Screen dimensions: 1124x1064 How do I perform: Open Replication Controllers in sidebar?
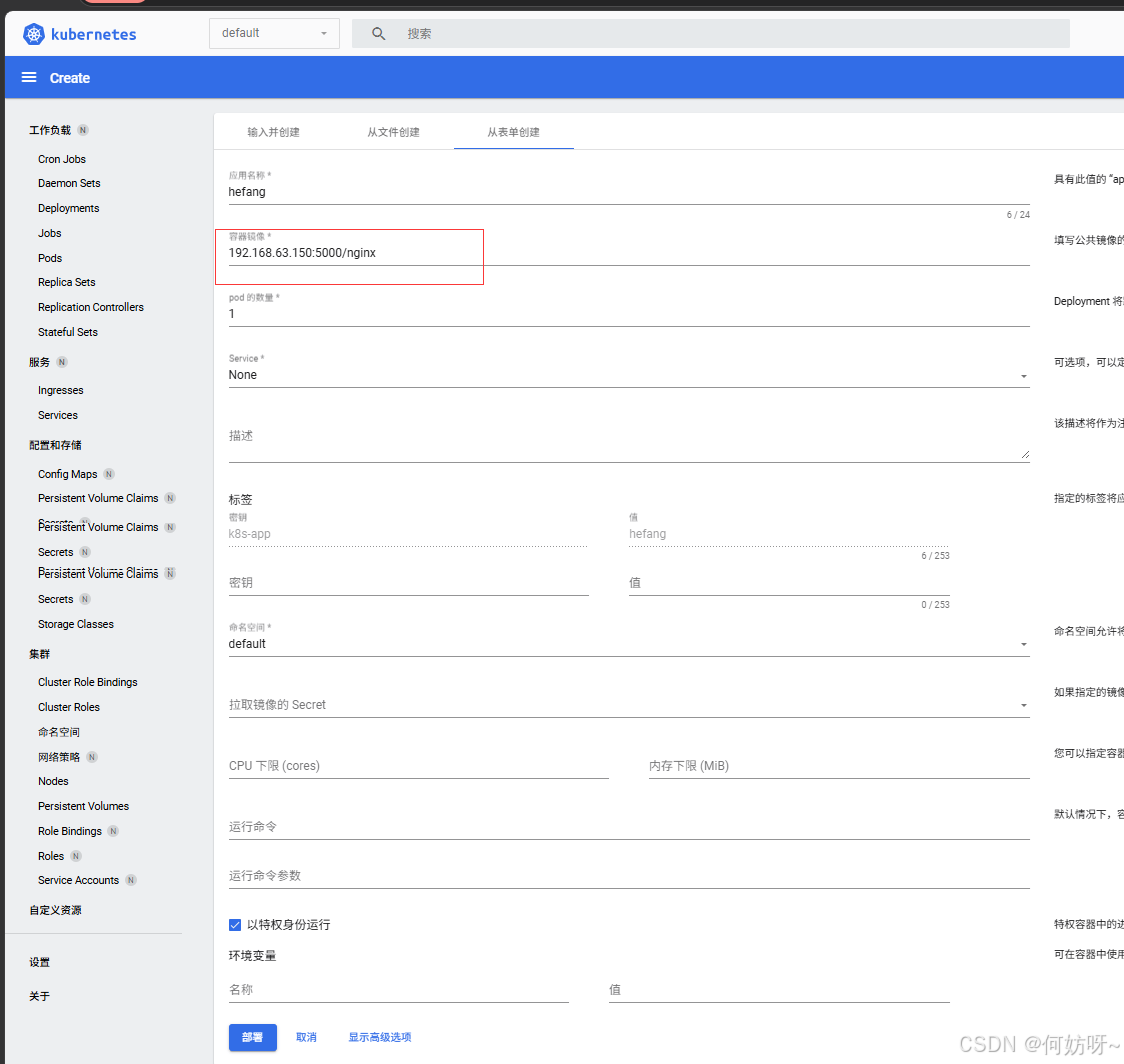(91, 307)
